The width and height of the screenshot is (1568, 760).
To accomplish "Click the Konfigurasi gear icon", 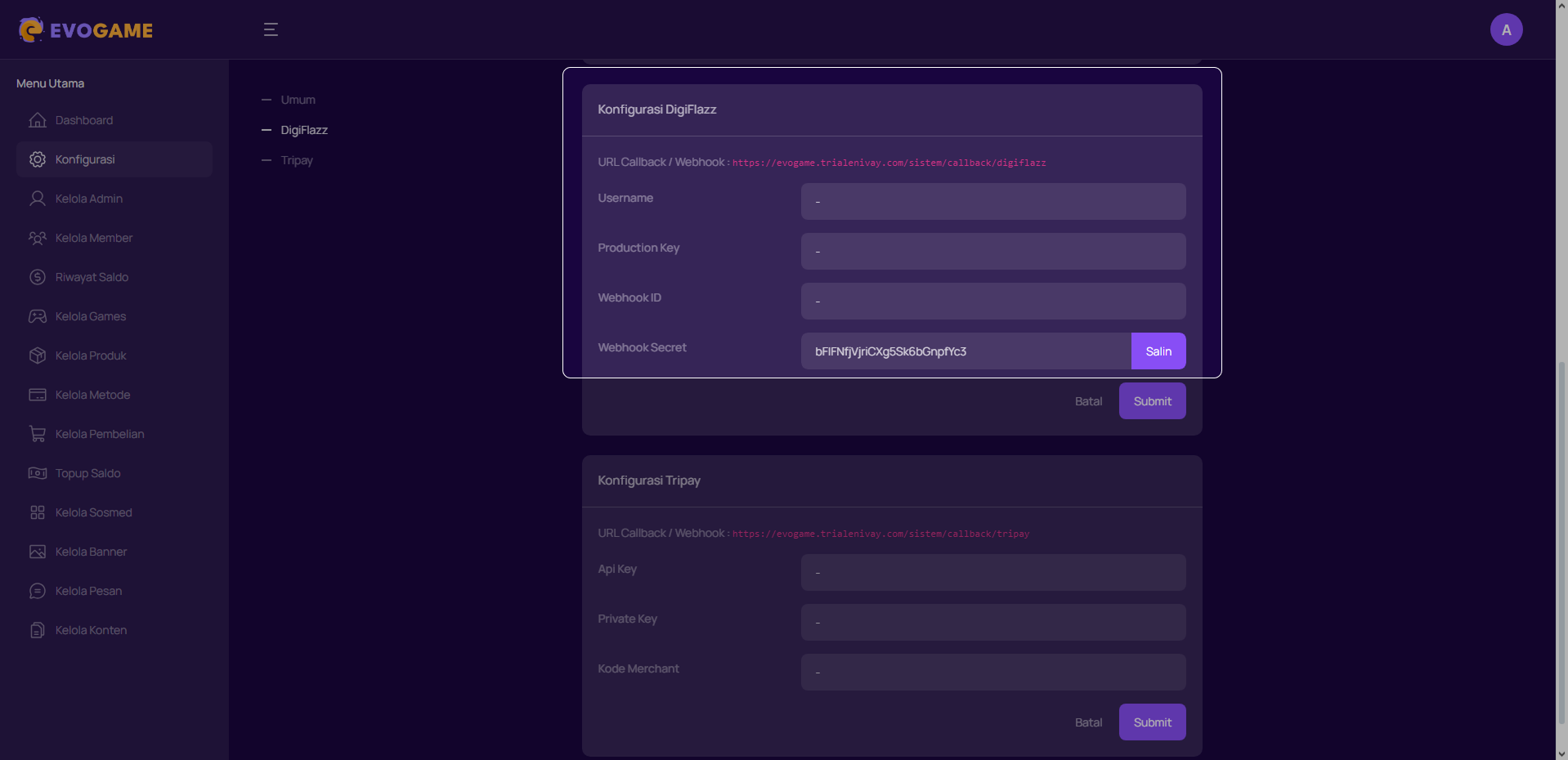I will tap(38, 159).
